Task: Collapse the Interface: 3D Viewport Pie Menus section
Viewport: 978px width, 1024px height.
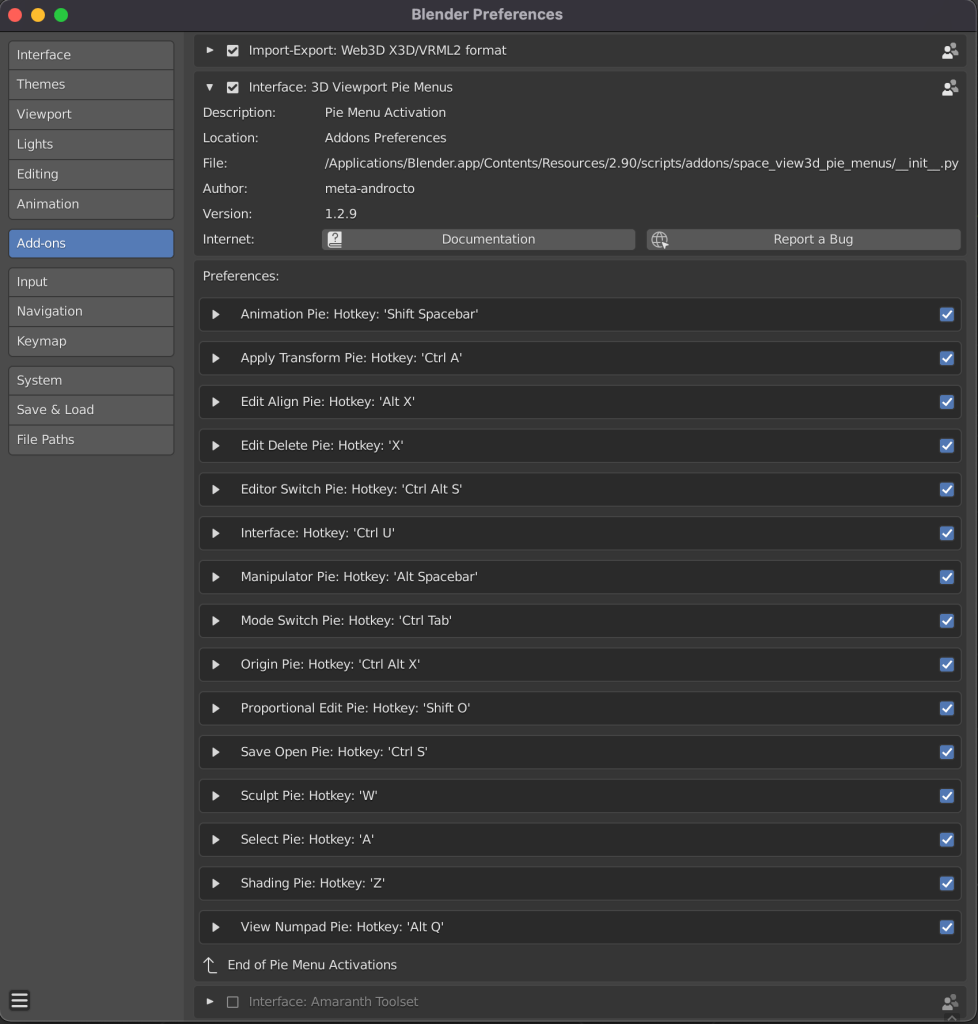Action: click(x=210, y=87)
